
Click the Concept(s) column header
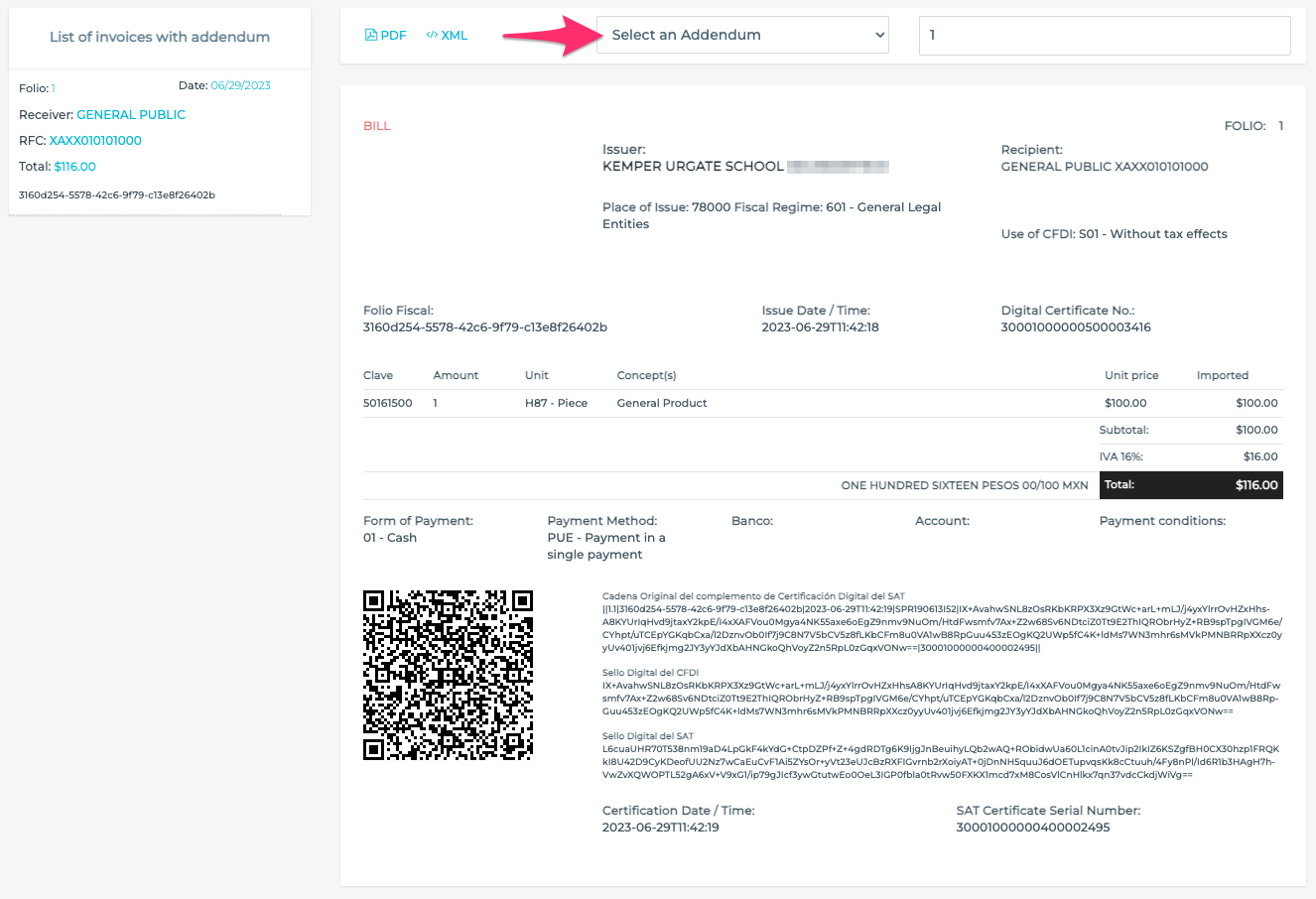[x=647, y=375]
